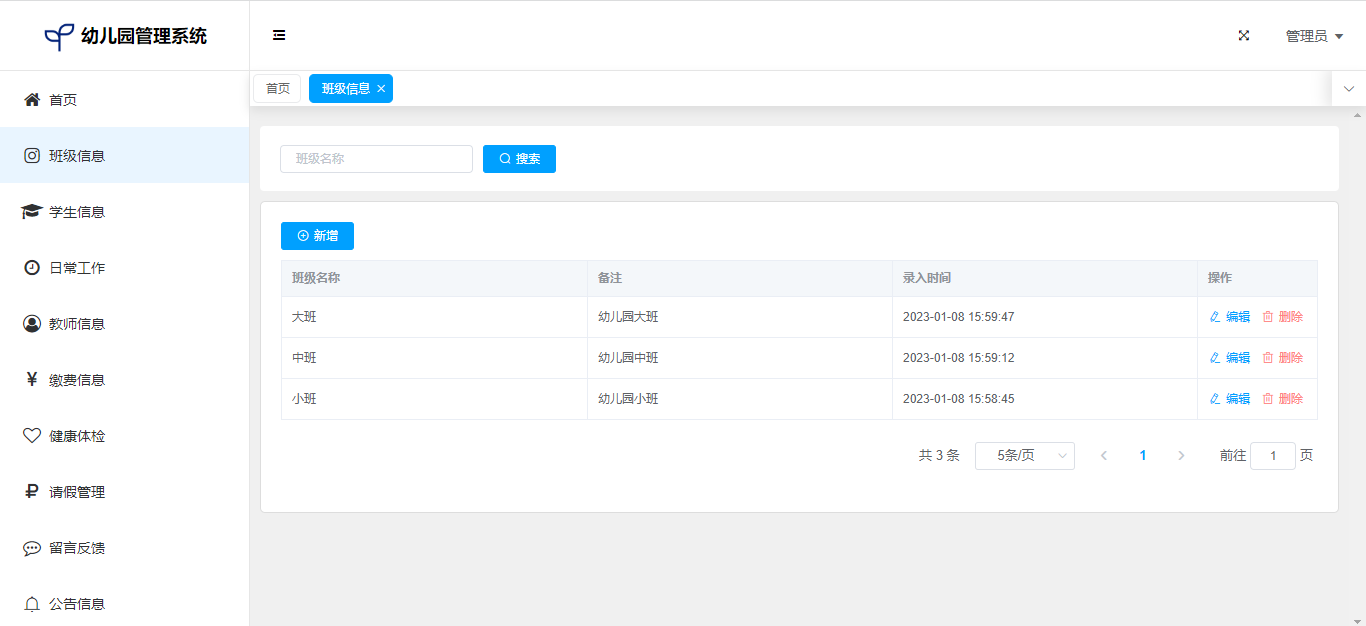Open 请假管理 in the sidebar menu
The width and height of the screenshot is (1366, 626).
click(77, 492)
